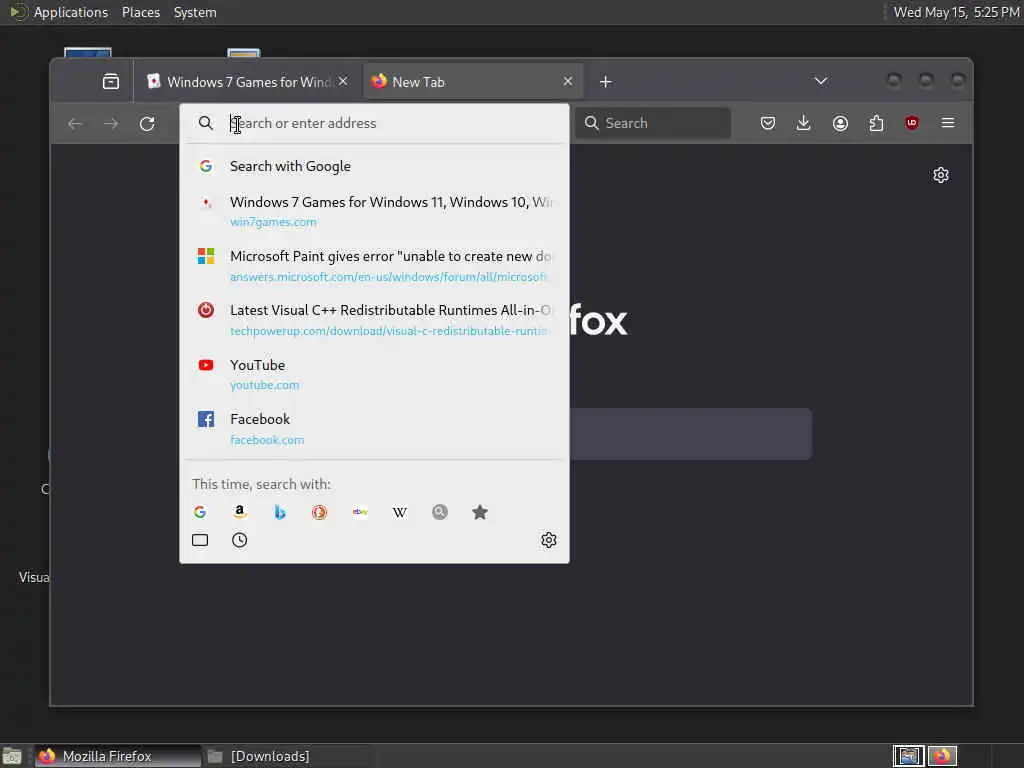The width and height of the screenshot is (1024, 768).
Task: Close the New Tab tab
Action: (568, 81)
